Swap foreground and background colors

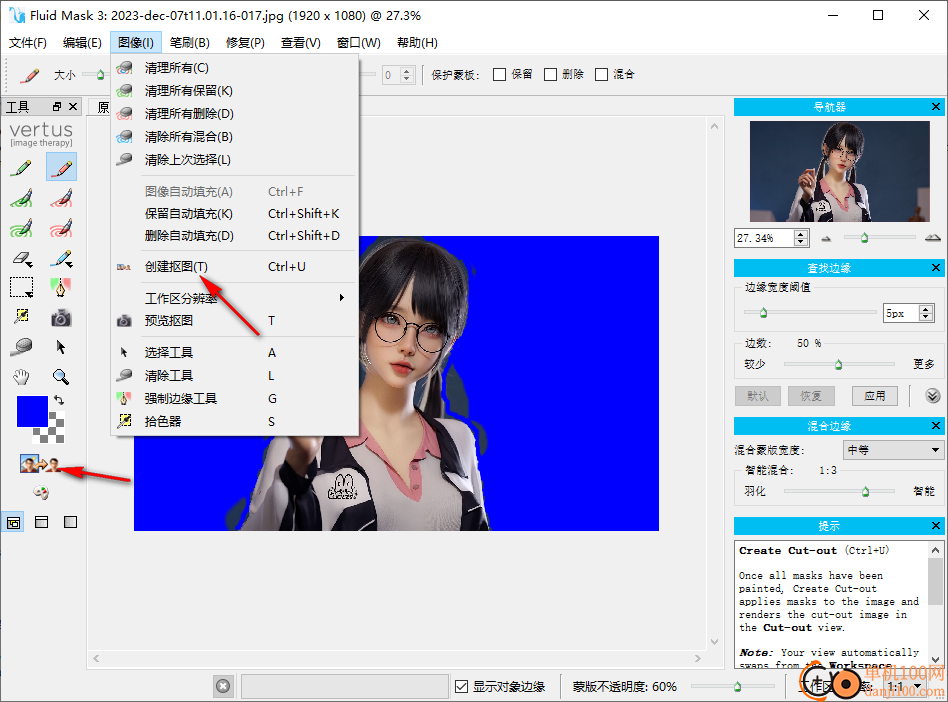[59, 400]
